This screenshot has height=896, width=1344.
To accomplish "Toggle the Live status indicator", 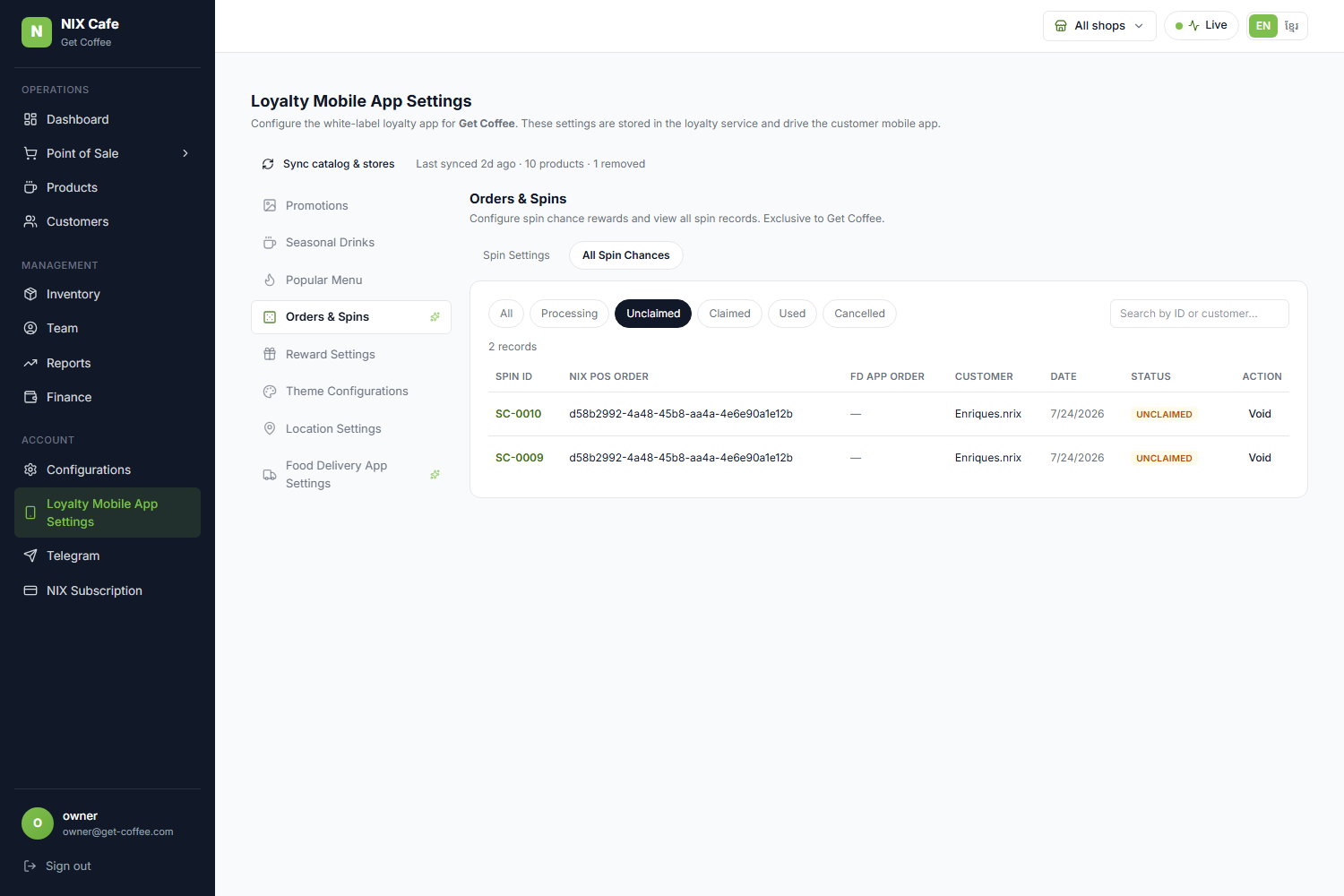I will pos(1202,25).
